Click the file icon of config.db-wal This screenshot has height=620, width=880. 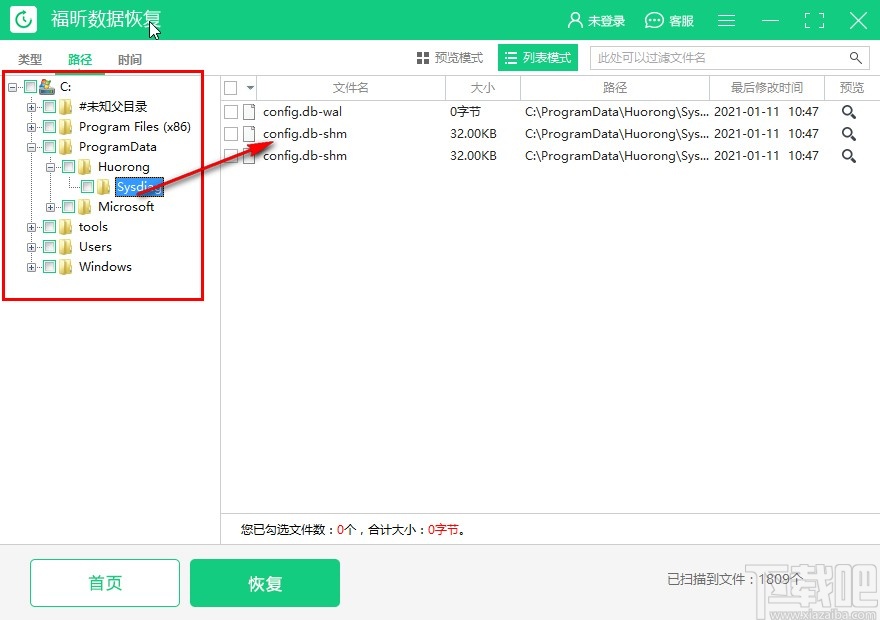249,112
